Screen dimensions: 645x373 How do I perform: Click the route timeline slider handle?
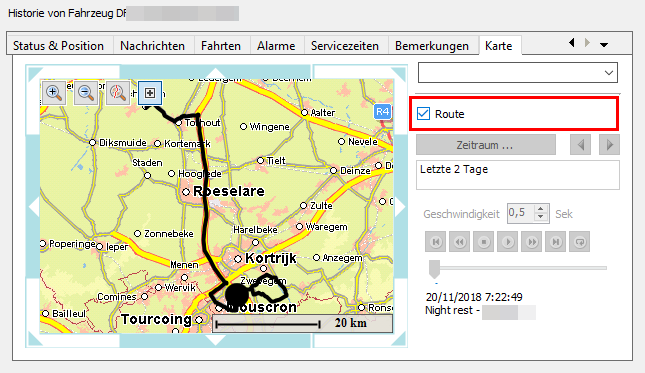click(434, 269)
